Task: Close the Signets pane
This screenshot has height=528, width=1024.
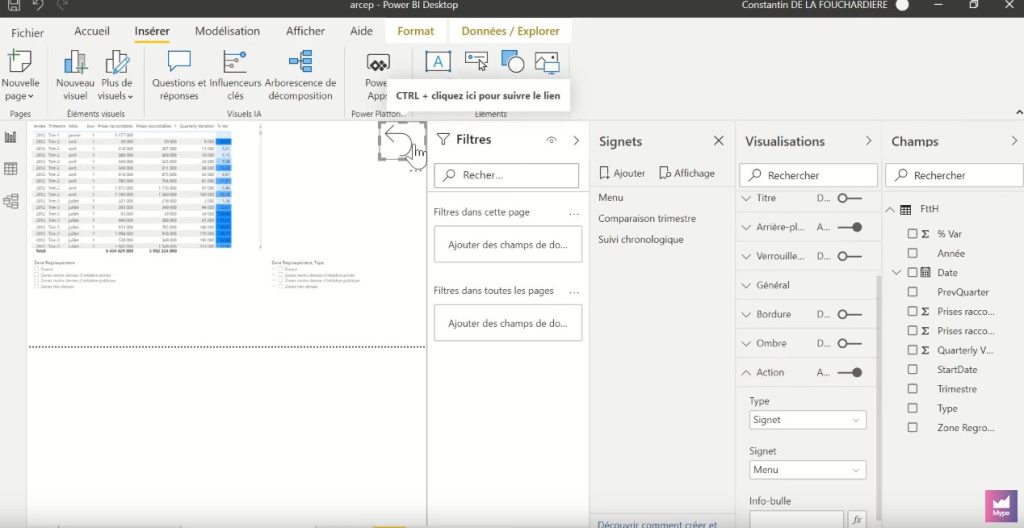Action: [x=718, y=140]
